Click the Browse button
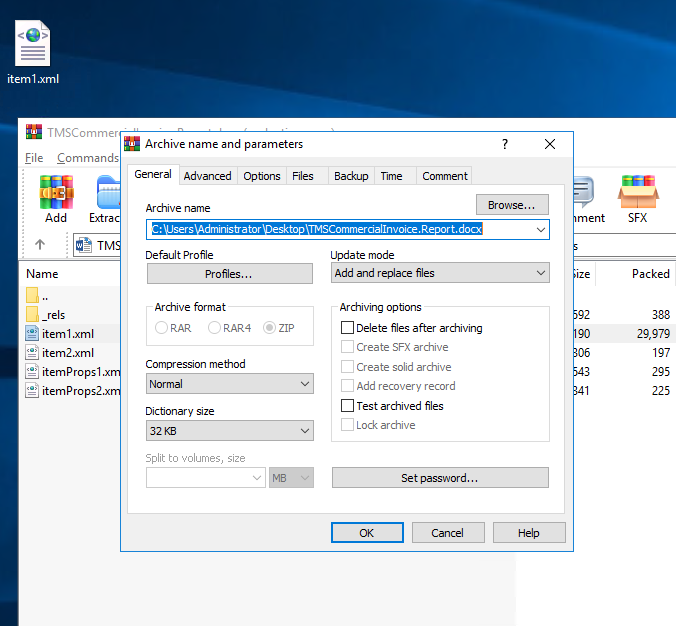 point(512,205)
